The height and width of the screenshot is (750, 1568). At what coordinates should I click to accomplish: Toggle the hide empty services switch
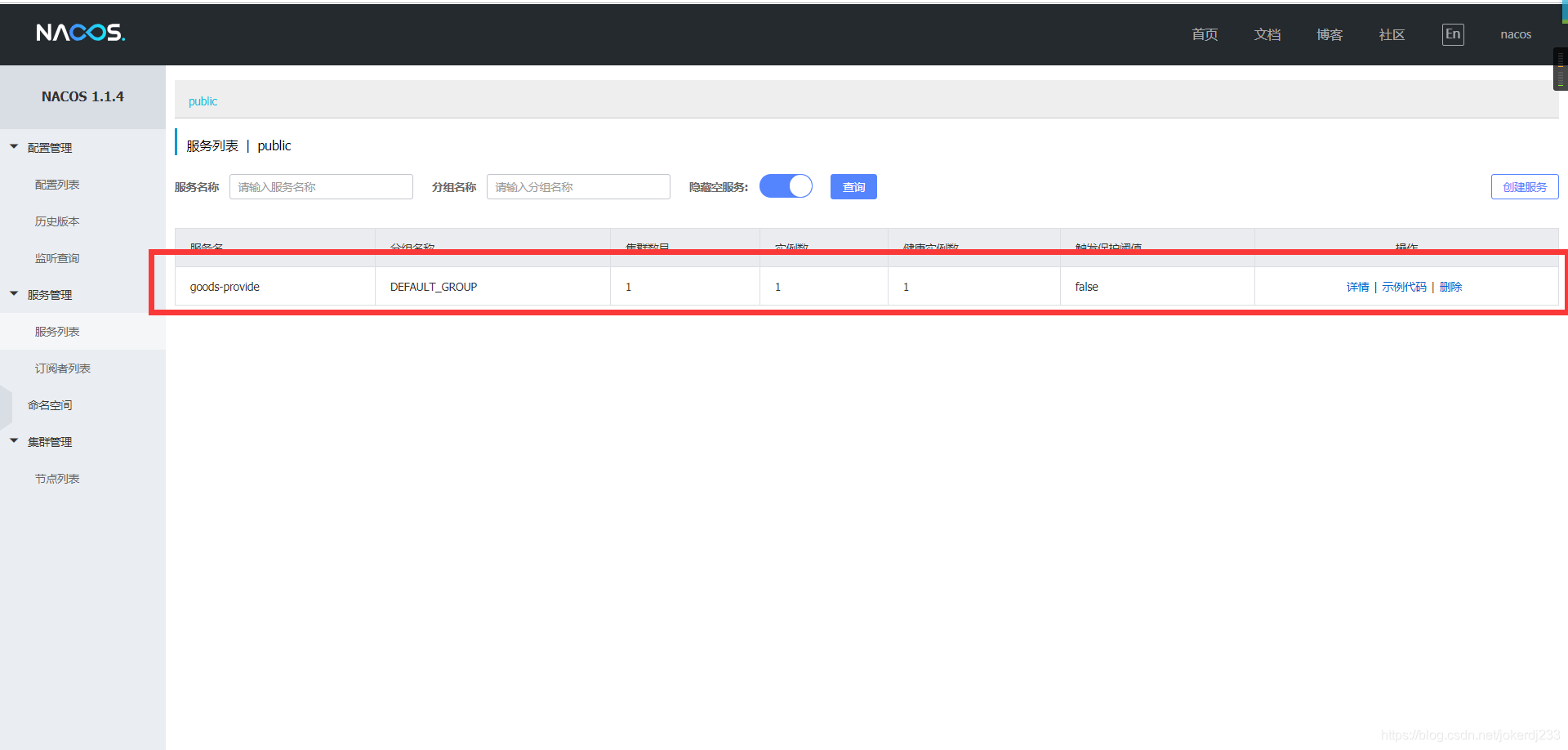786,186
